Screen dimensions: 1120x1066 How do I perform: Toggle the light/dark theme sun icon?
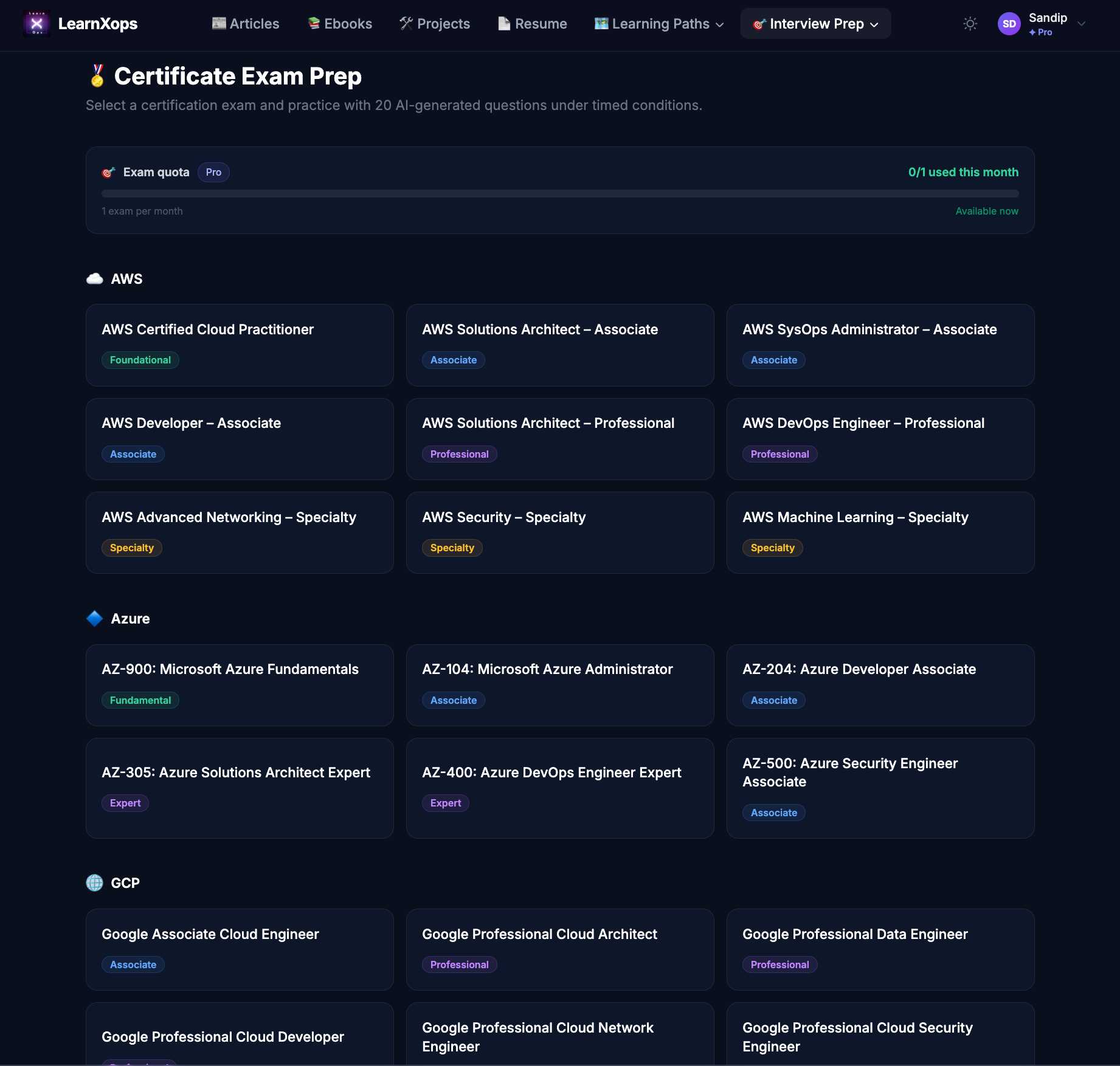click(x=970, y=24)
